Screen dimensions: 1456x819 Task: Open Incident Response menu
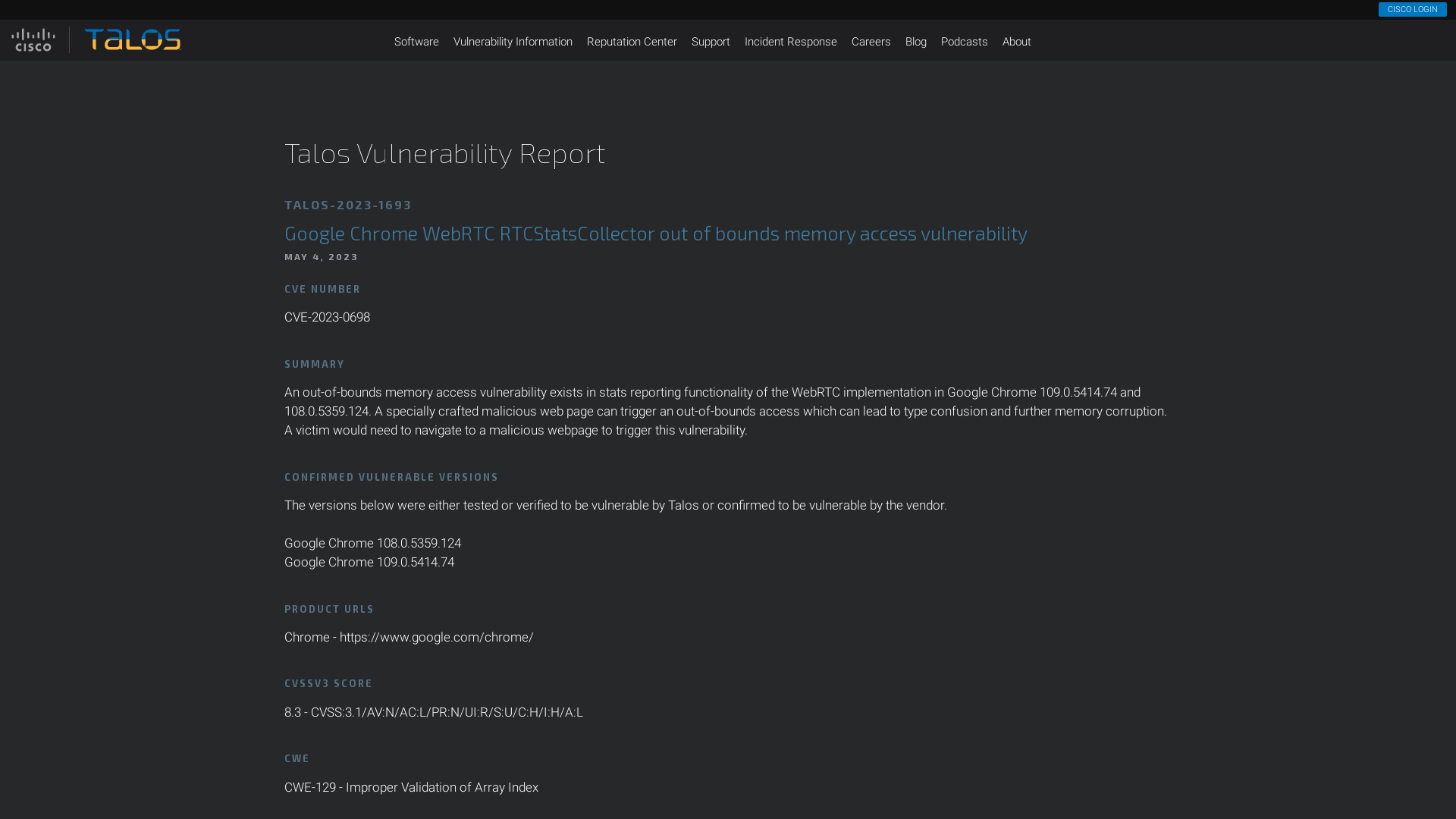coord(790,42)
